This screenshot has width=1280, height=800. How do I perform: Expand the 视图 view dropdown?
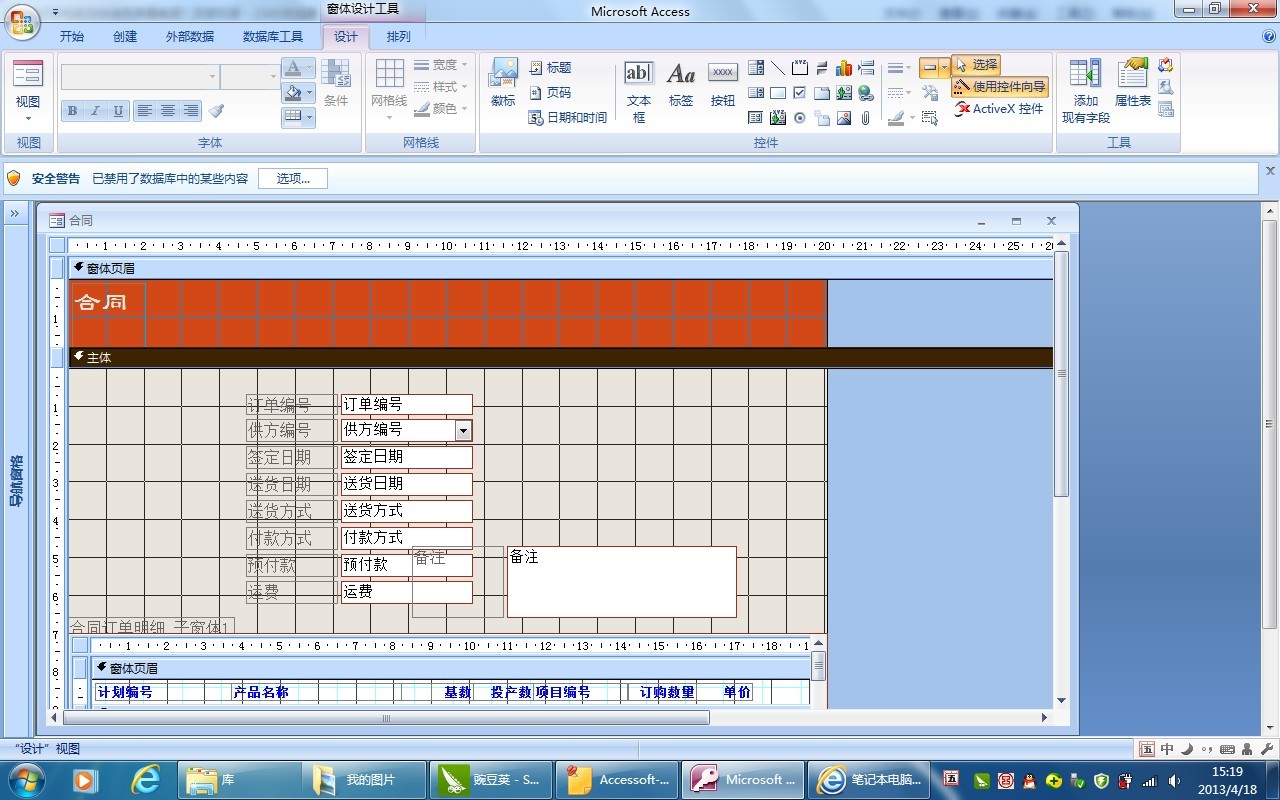click(28, 119)
